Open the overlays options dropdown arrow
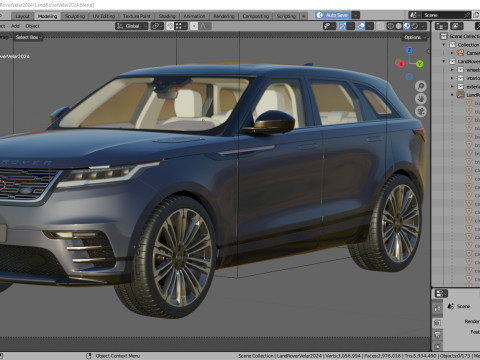Viewport: 480px width, 360px height. 369,26
